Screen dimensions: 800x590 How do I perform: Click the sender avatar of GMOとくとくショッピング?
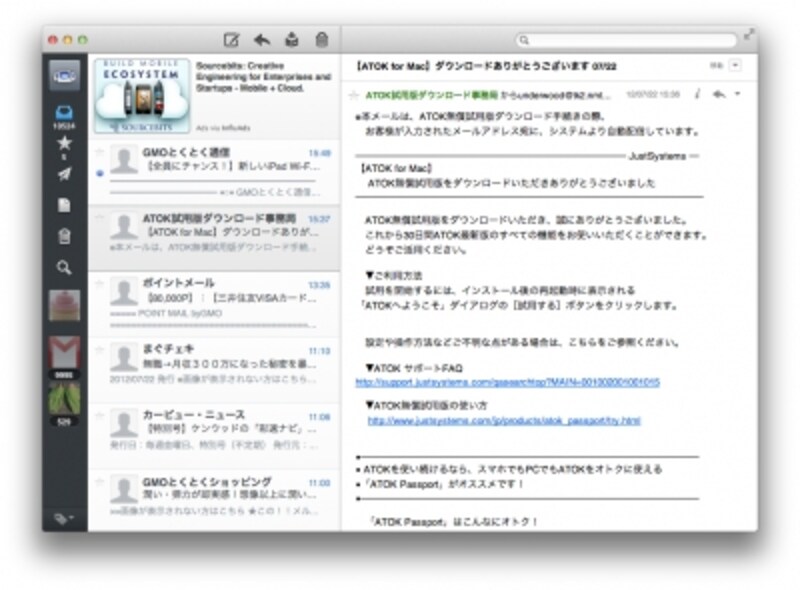point(124,489)
